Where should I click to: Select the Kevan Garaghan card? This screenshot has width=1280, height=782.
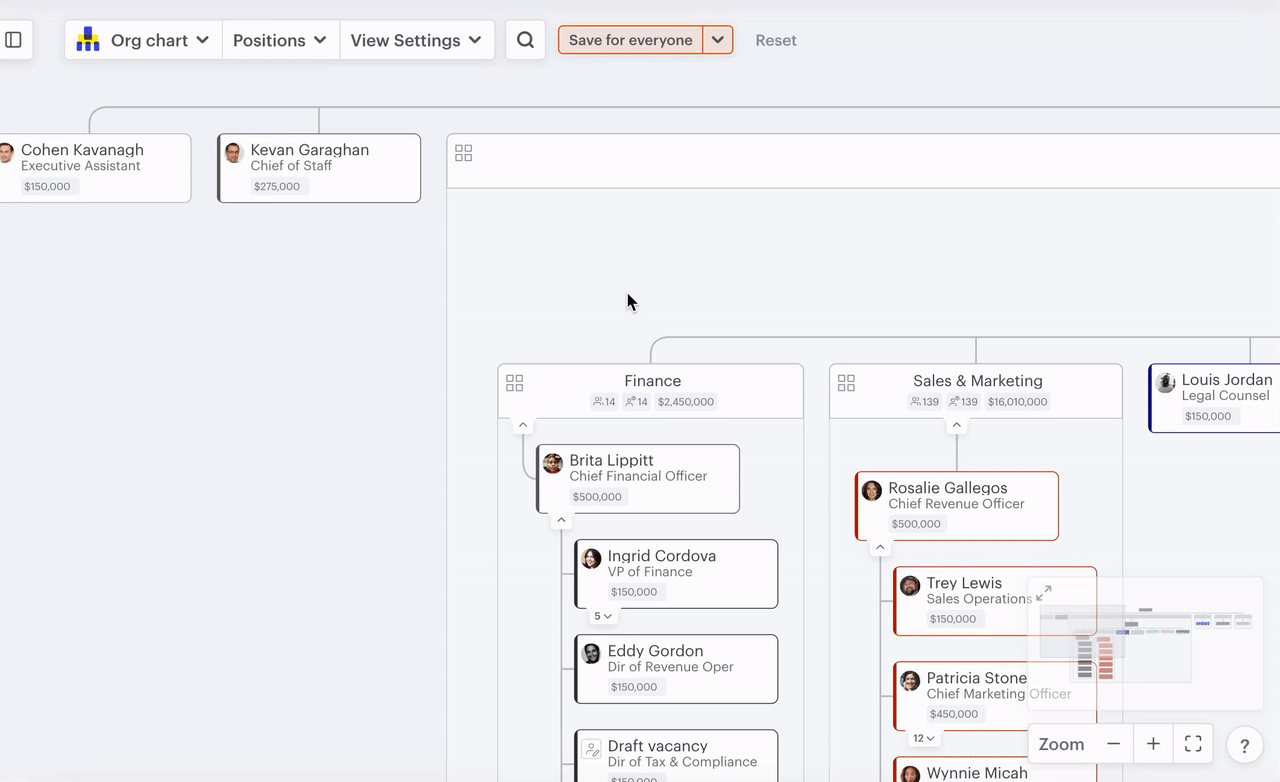[319, 168]
